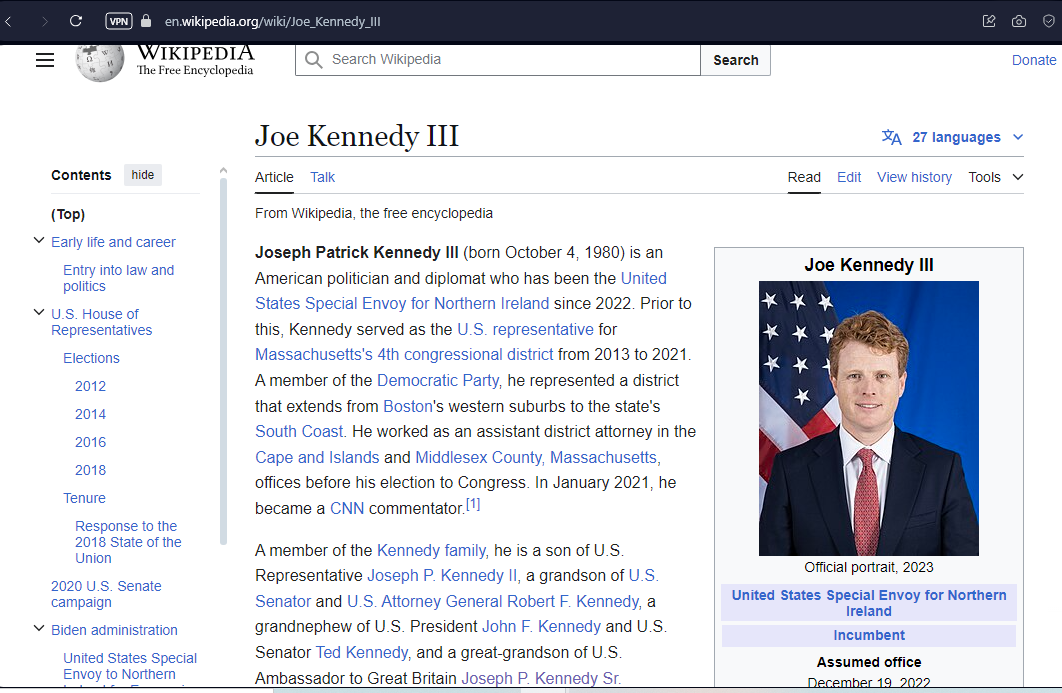Open Massachusetts's 4th congressional district link

coord(404,354)
